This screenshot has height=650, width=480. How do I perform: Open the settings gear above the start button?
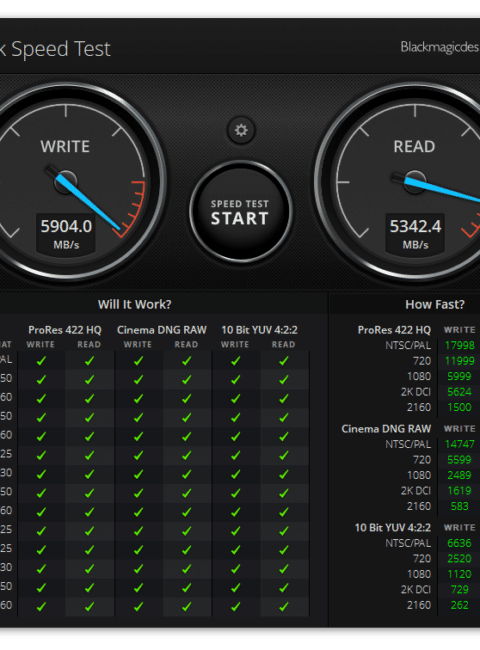tap(241, 131)
